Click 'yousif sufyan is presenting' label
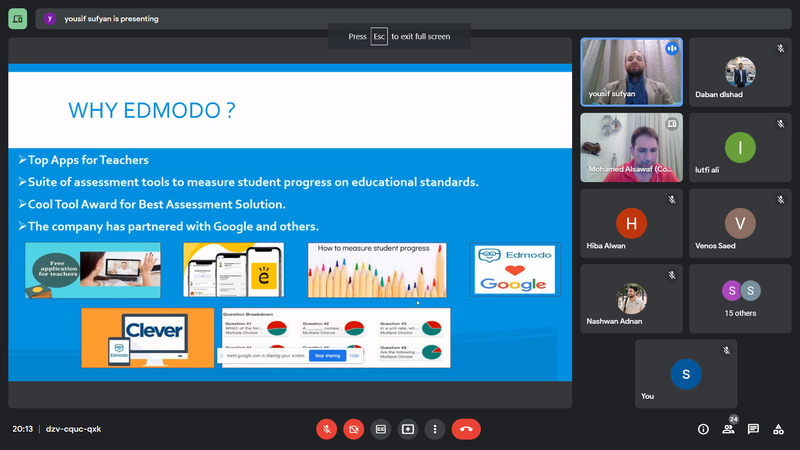 click(x=111, y=19)
